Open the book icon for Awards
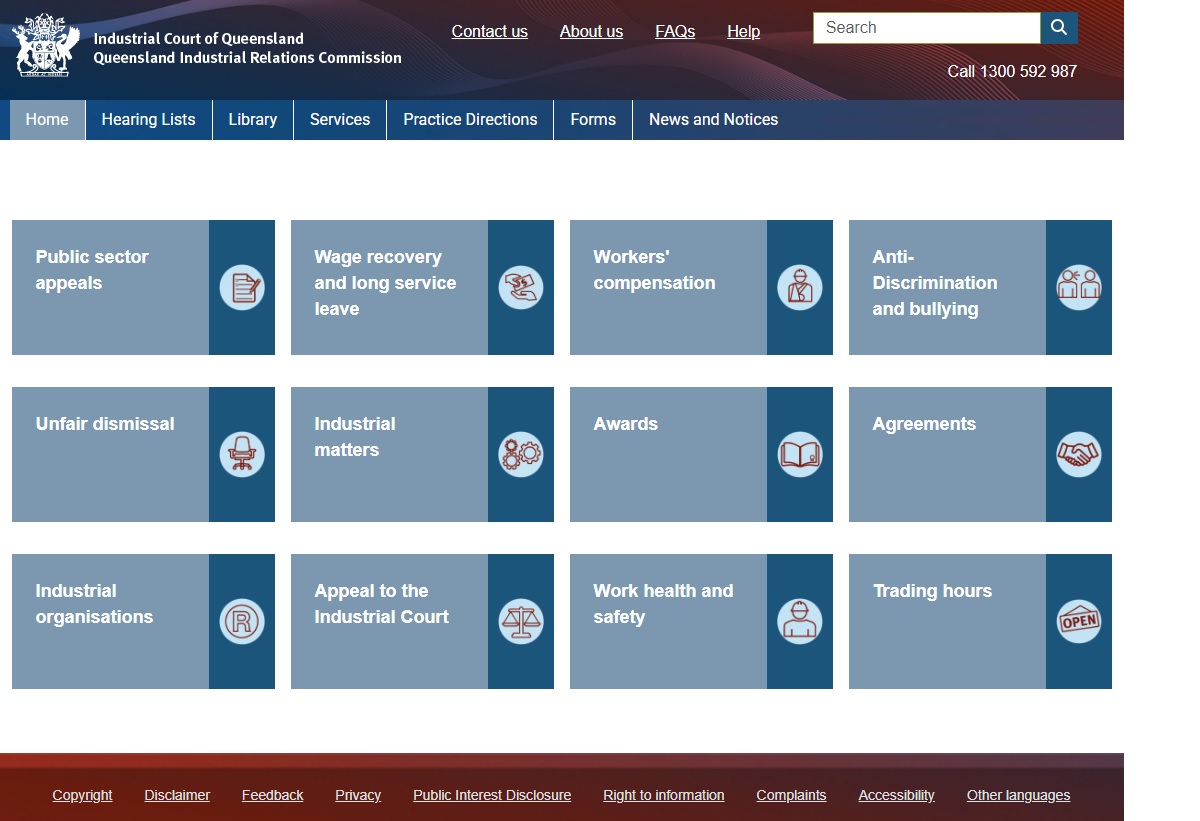The image size is (1200, 821). [800, 455]
